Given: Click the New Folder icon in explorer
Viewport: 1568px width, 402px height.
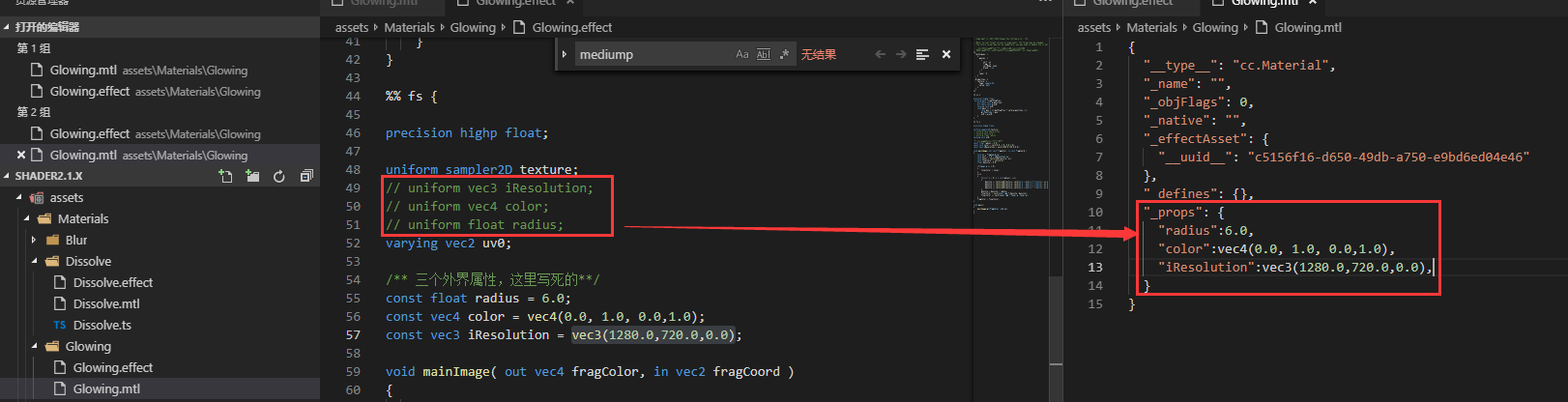Looking at the screenshot, I should 252,176.
